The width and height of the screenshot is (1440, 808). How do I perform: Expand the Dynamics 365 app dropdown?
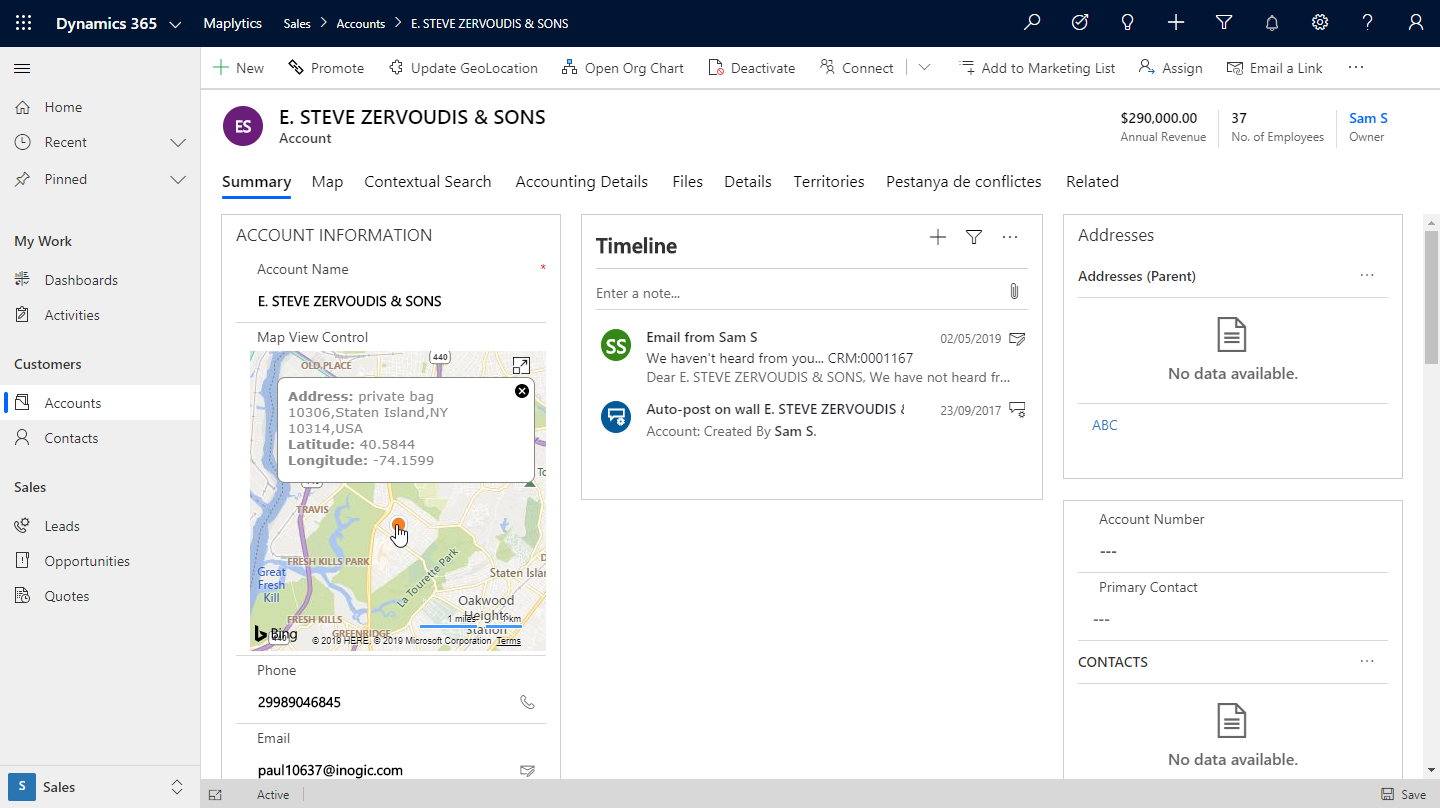pos(176,24)
